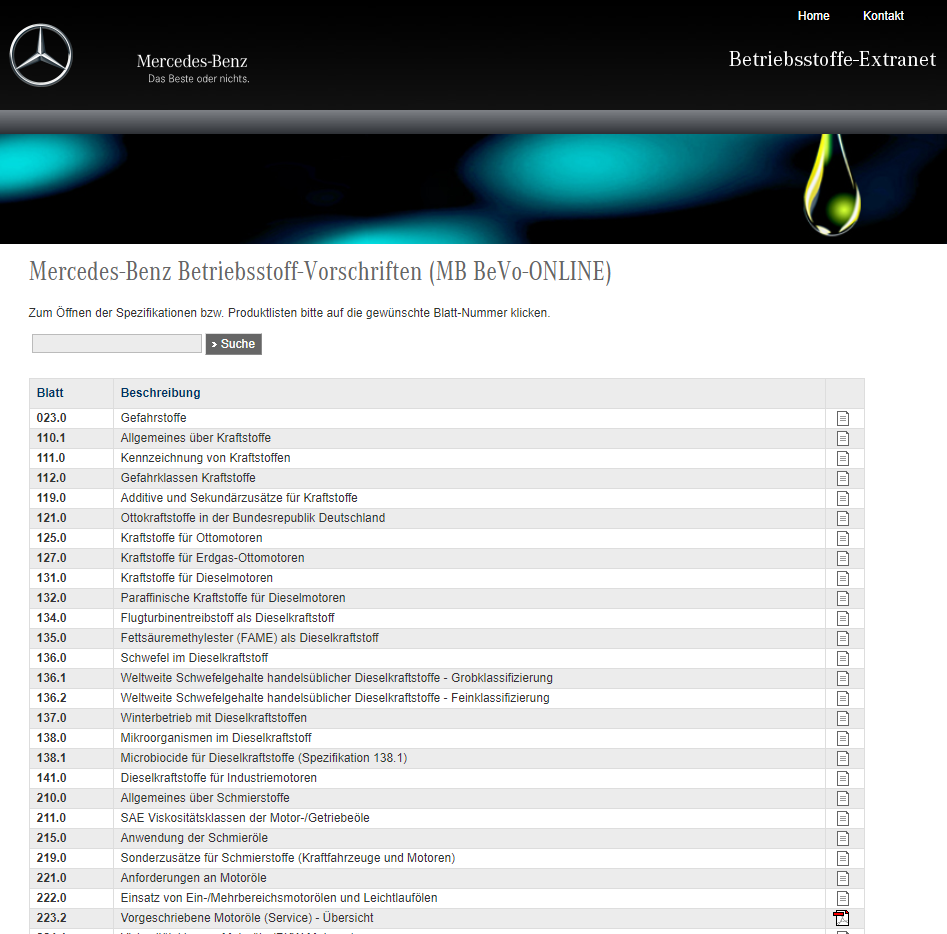Image resolution: width=947 pixels, height=934 pixels.
Task: Click document icon for Kraftstoffe für Ottomotoren
Action: (x=843, y=538)
